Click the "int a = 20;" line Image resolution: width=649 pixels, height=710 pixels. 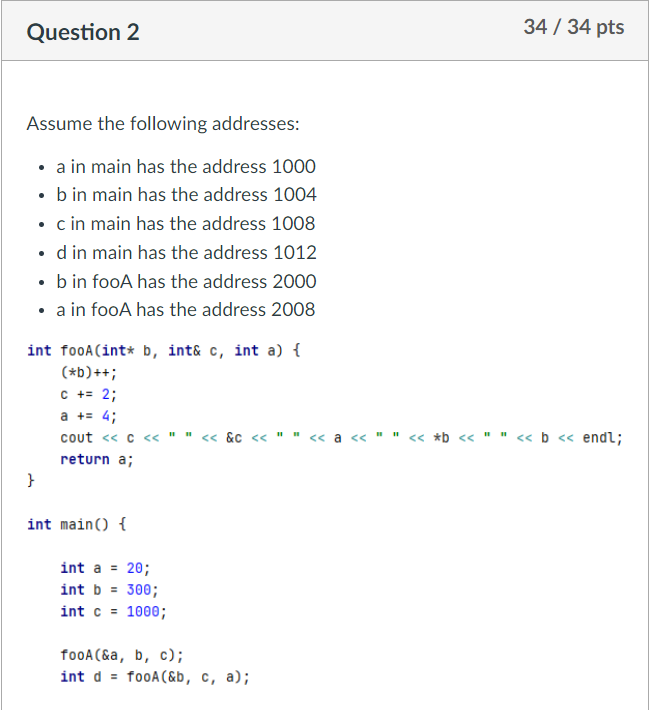[105, 568]
